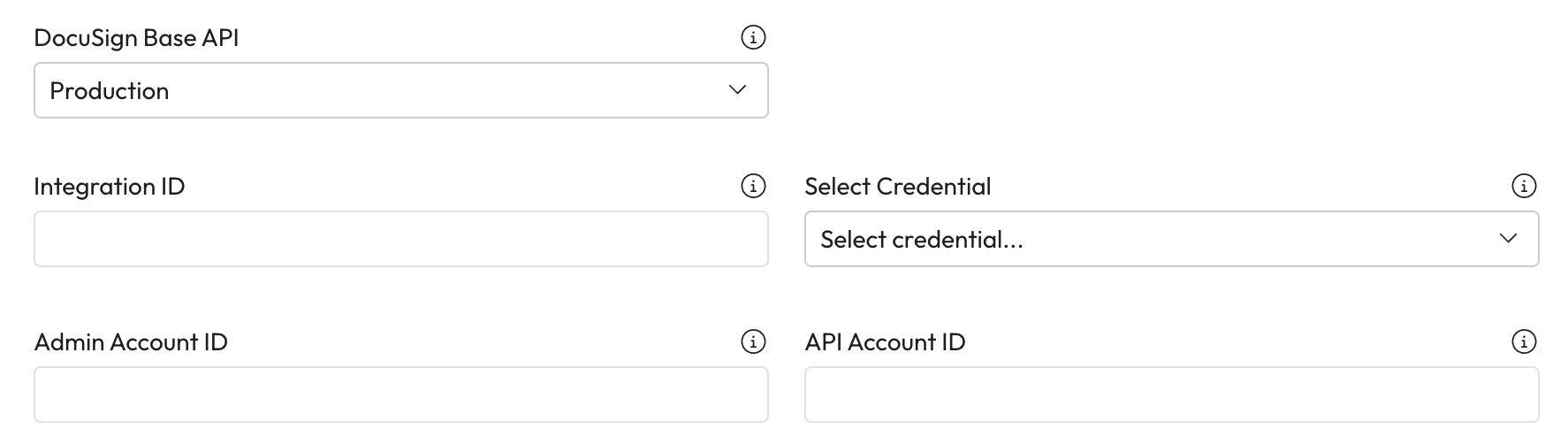Click the Select Credential label text
The width and height of the screenshot is (1568, 437).
[898, 187]
